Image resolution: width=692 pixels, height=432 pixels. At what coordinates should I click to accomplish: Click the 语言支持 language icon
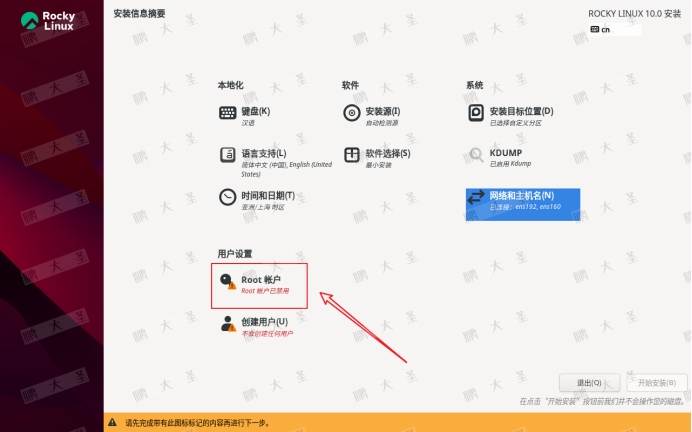pos(227,155)
